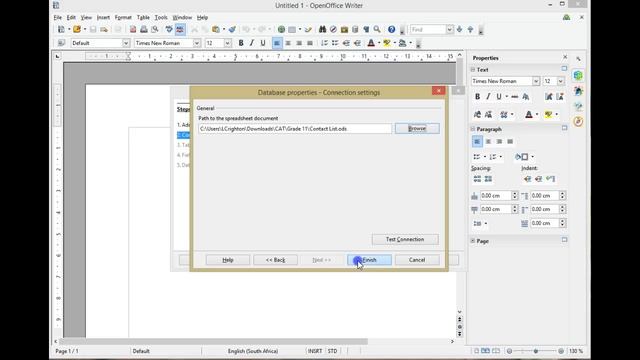Expand the Page section in sidebar
This screenshot has width=640, height=360.
(x=473, y=241)
